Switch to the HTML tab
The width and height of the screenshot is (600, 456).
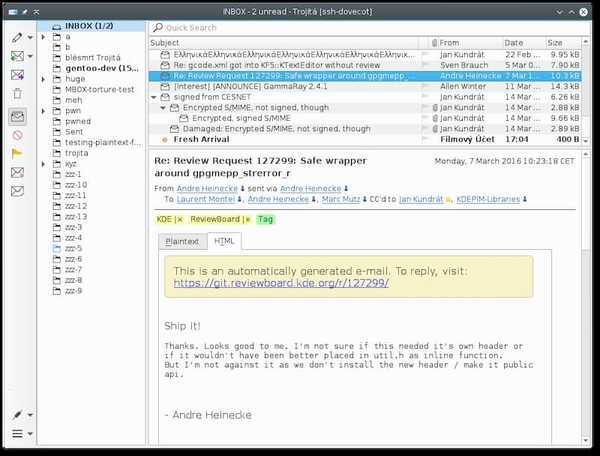[x=224, y=241]
